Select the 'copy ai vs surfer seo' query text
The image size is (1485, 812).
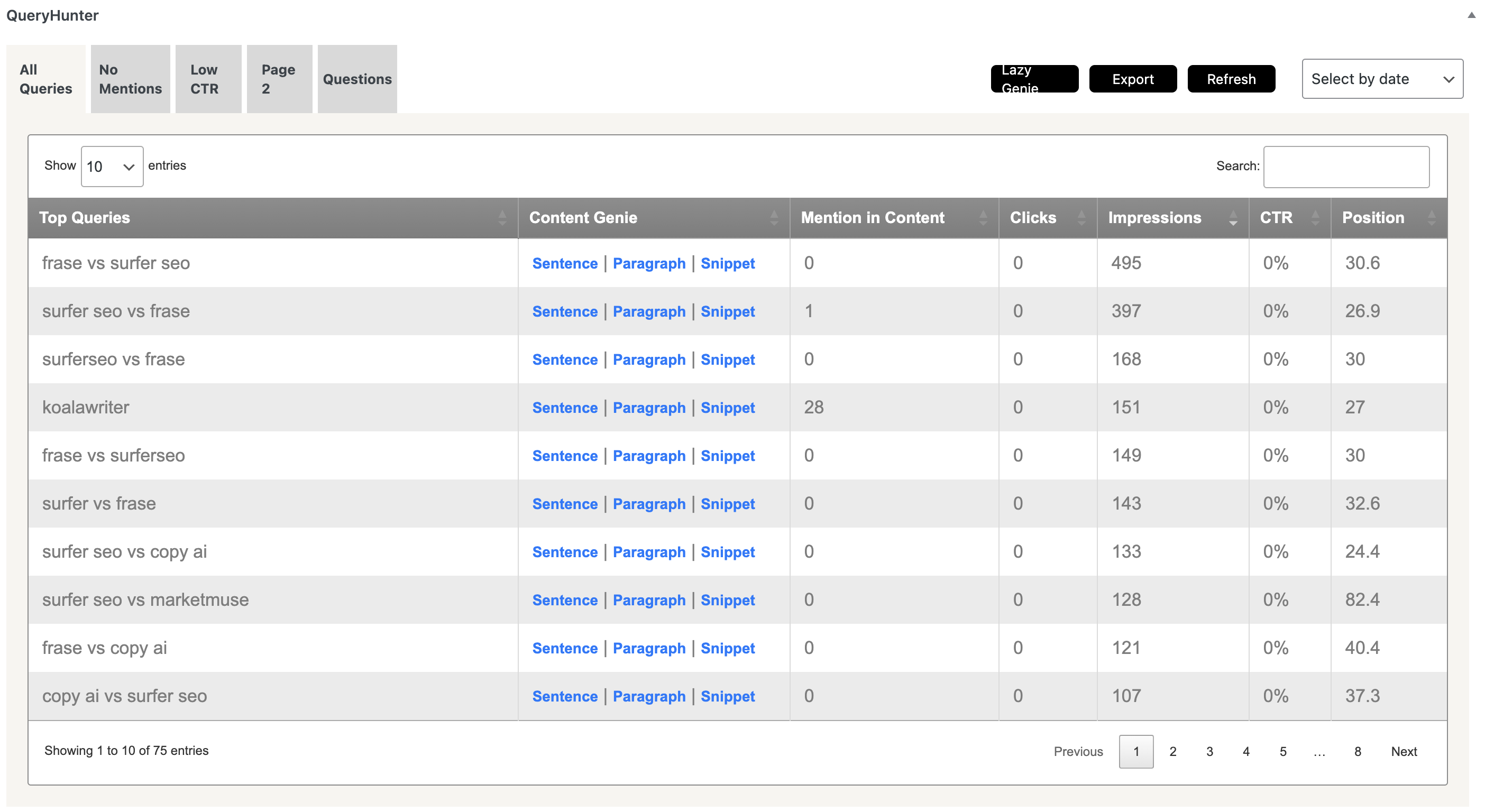tap(124, 696)
